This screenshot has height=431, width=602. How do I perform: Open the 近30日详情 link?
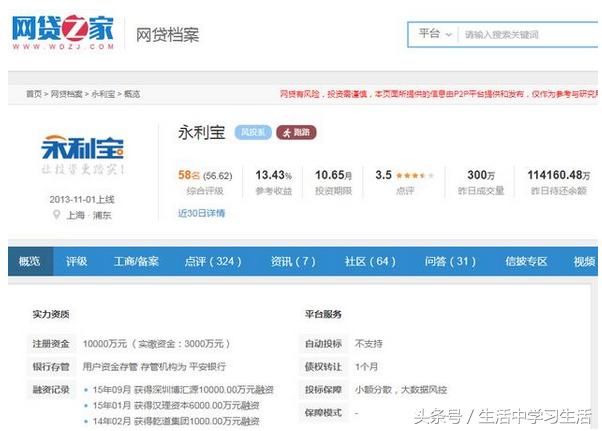coord(201,213)
